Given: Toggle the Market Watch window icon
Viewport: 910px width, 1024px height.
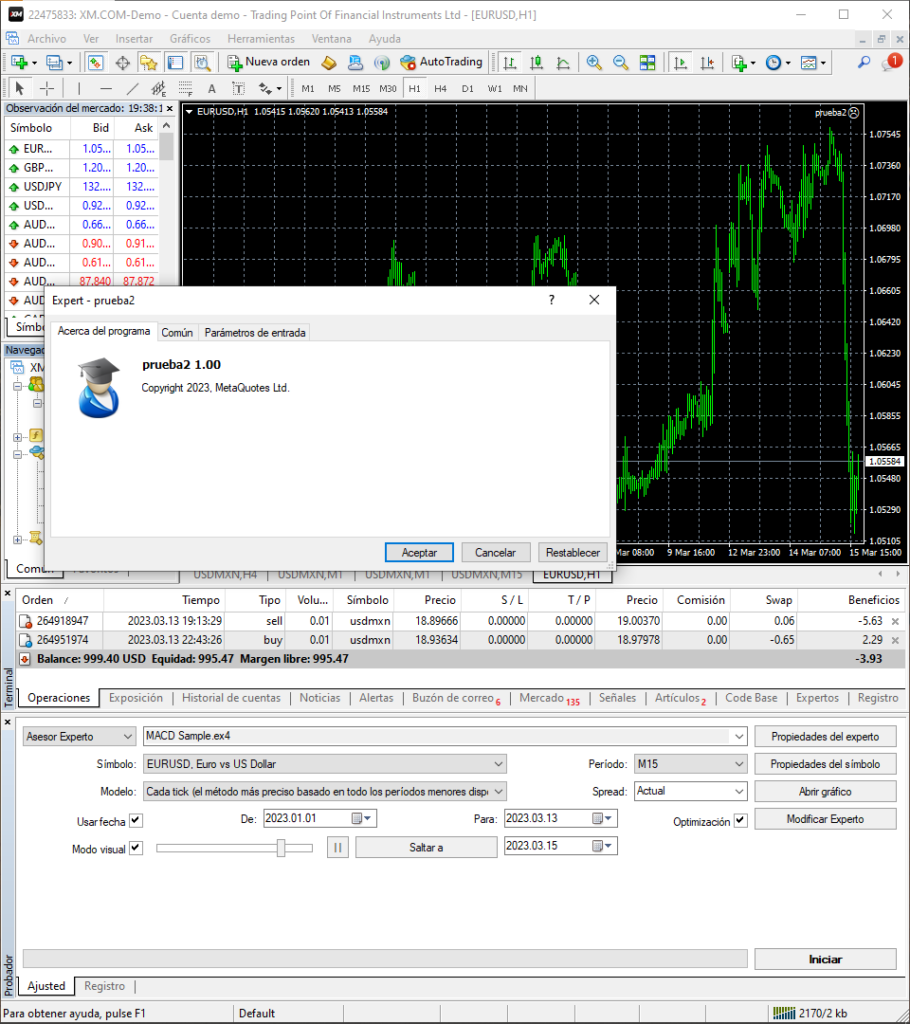Looking at the screenshot, I should pos(95,63).
